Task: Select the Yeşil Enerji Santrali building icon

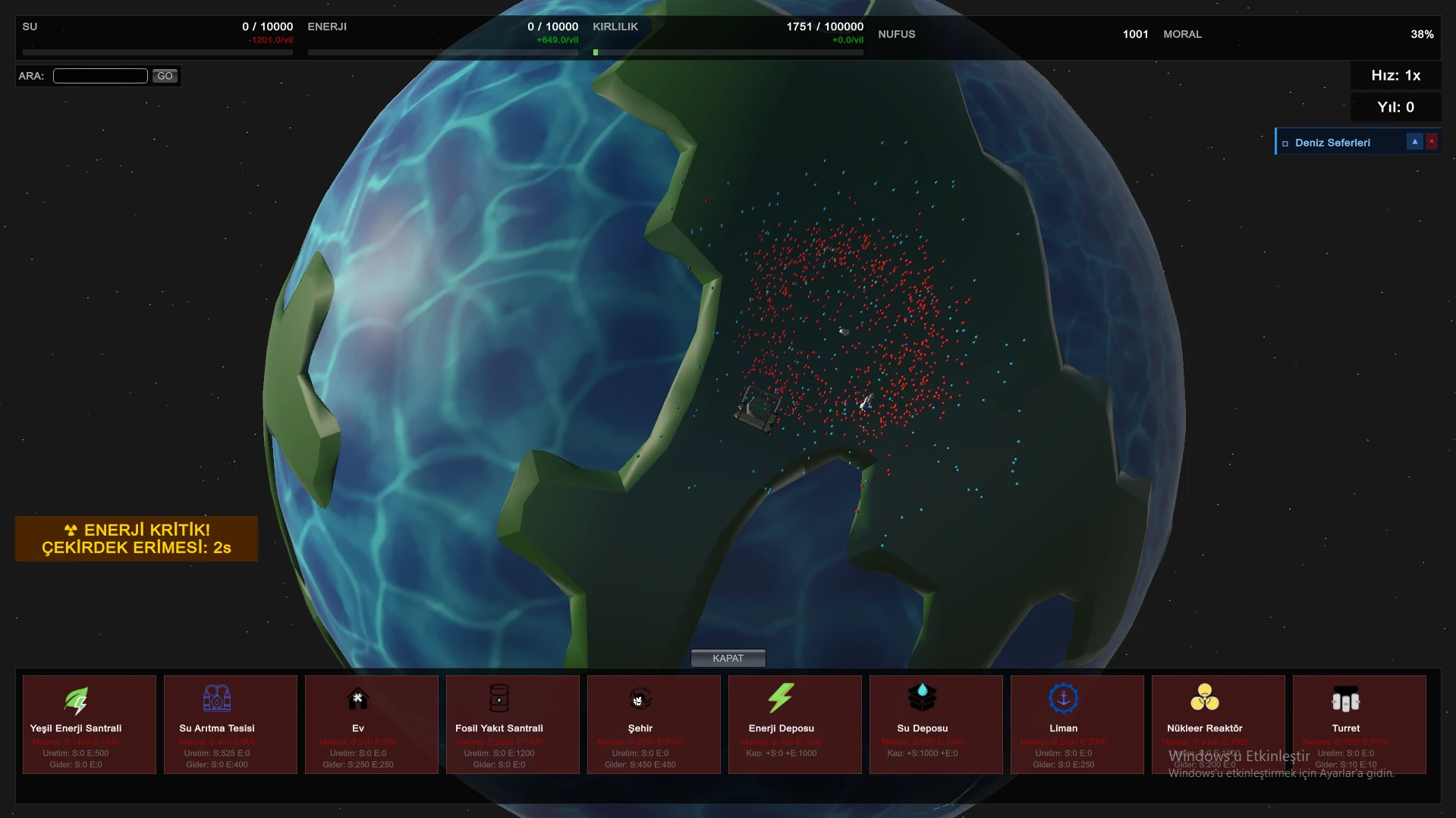Action: point(76,699)
